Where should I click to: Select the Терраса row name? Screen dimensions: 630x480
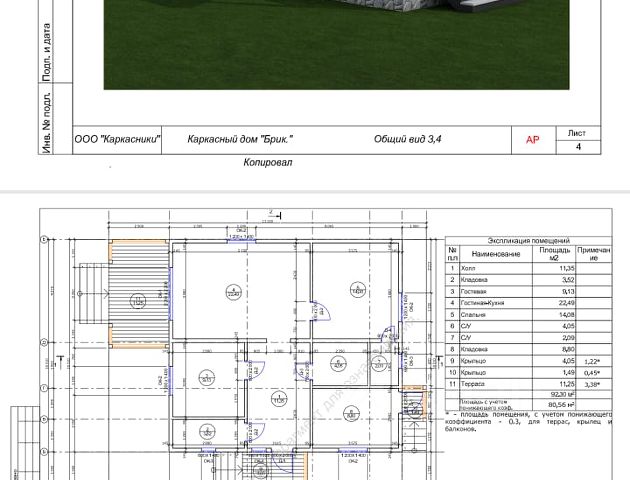pos(472,384)
